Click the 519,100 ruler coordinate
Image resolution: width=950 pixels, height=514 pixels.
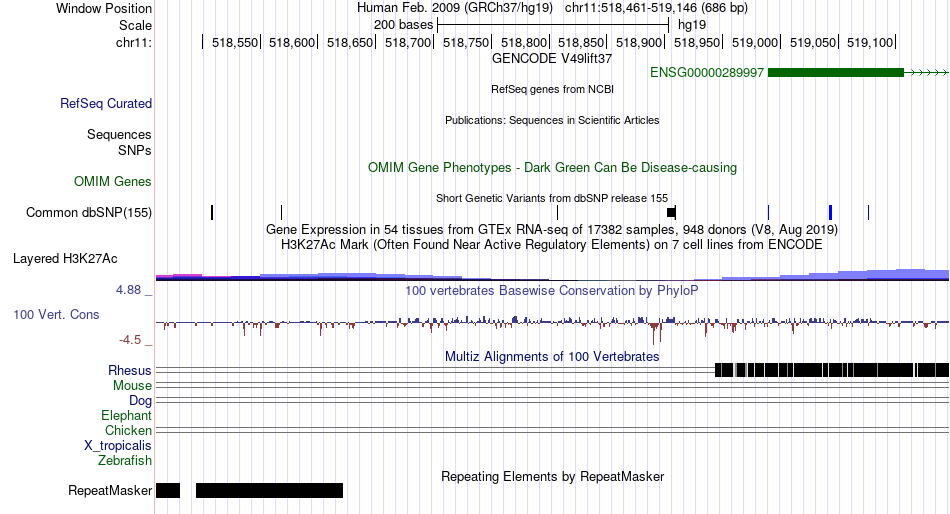click(869, 42)
